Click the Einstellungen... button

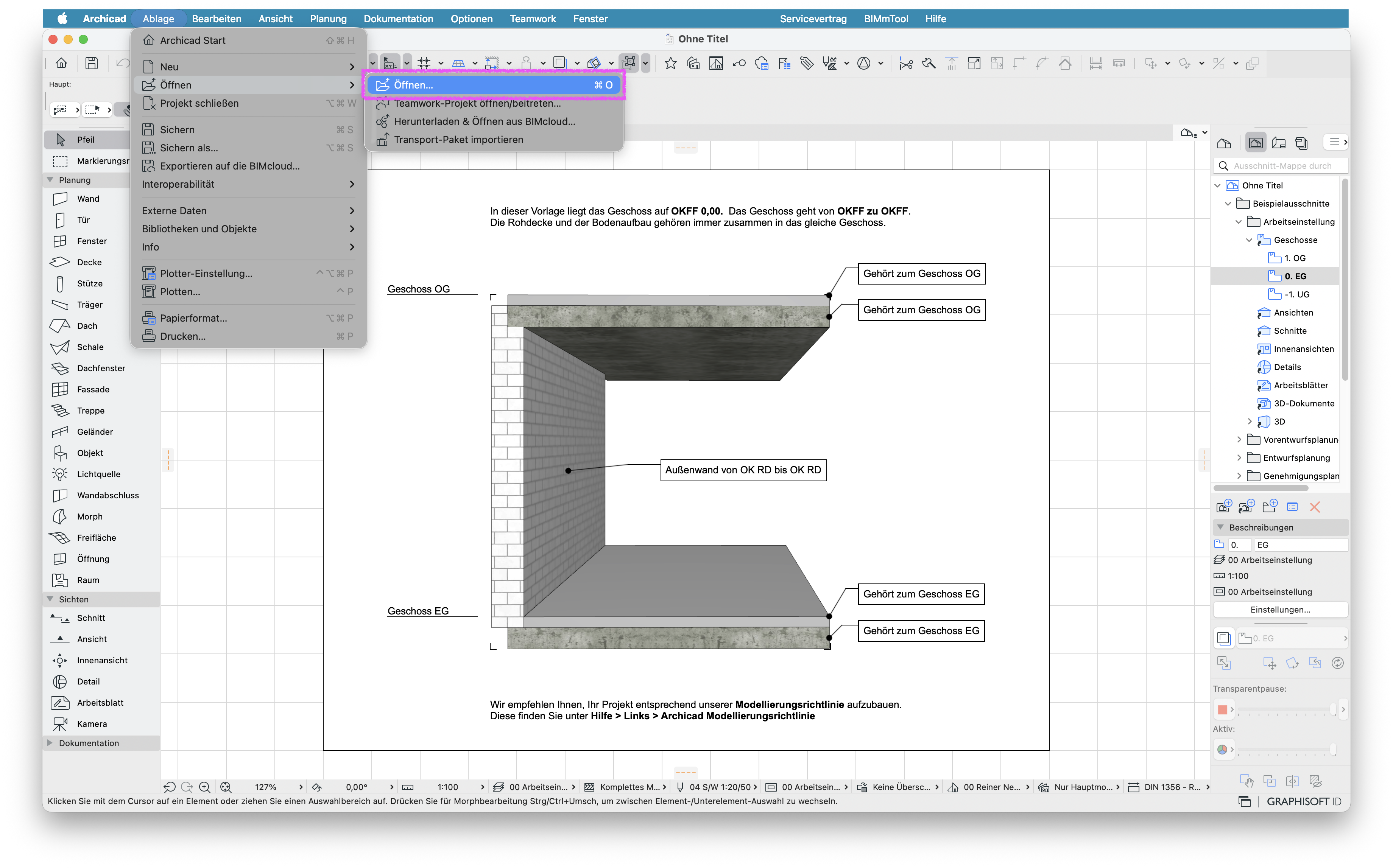[x=1280, y=610]
